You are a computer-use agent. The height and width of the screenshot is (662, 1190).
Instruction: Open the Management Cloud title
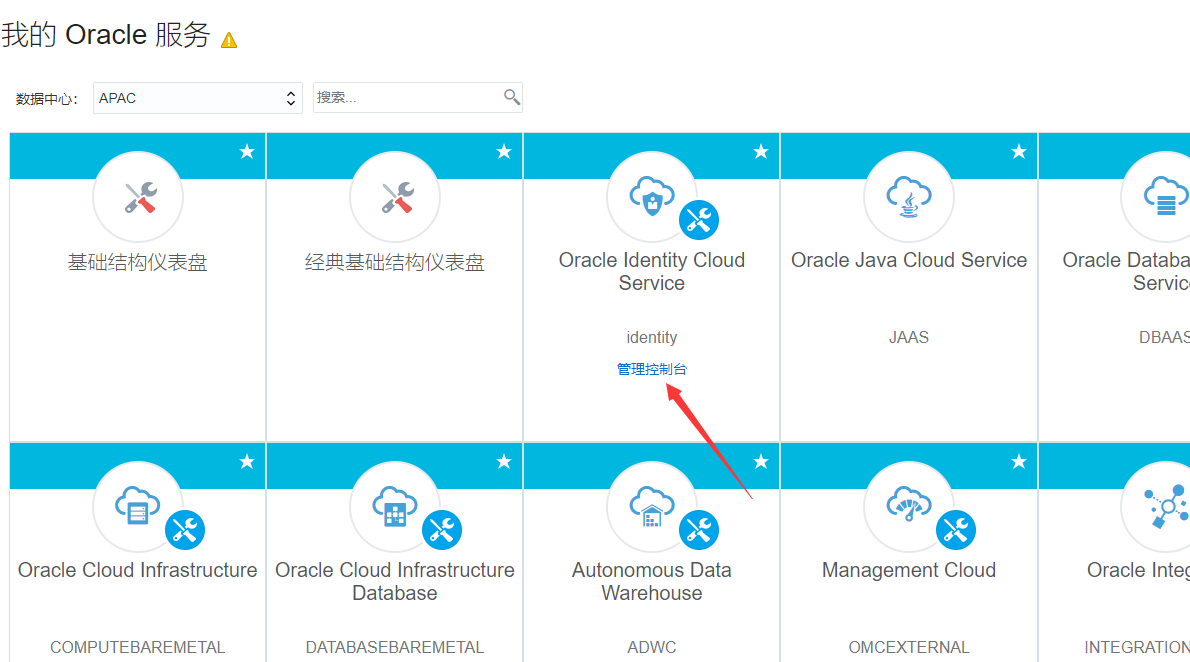909,570
